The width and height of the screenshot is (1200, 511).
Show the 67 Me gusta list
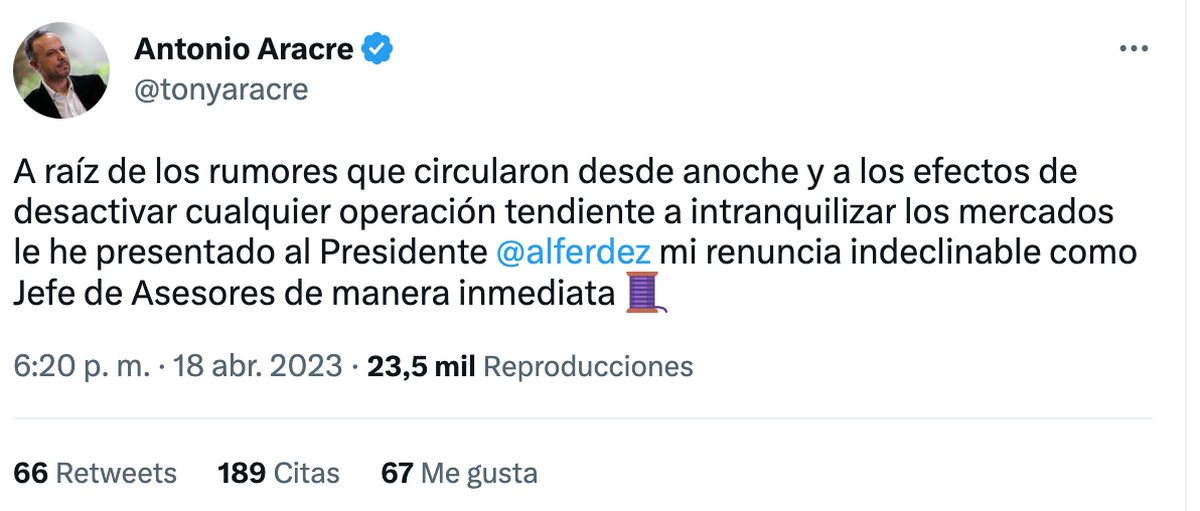pos(459,472)
